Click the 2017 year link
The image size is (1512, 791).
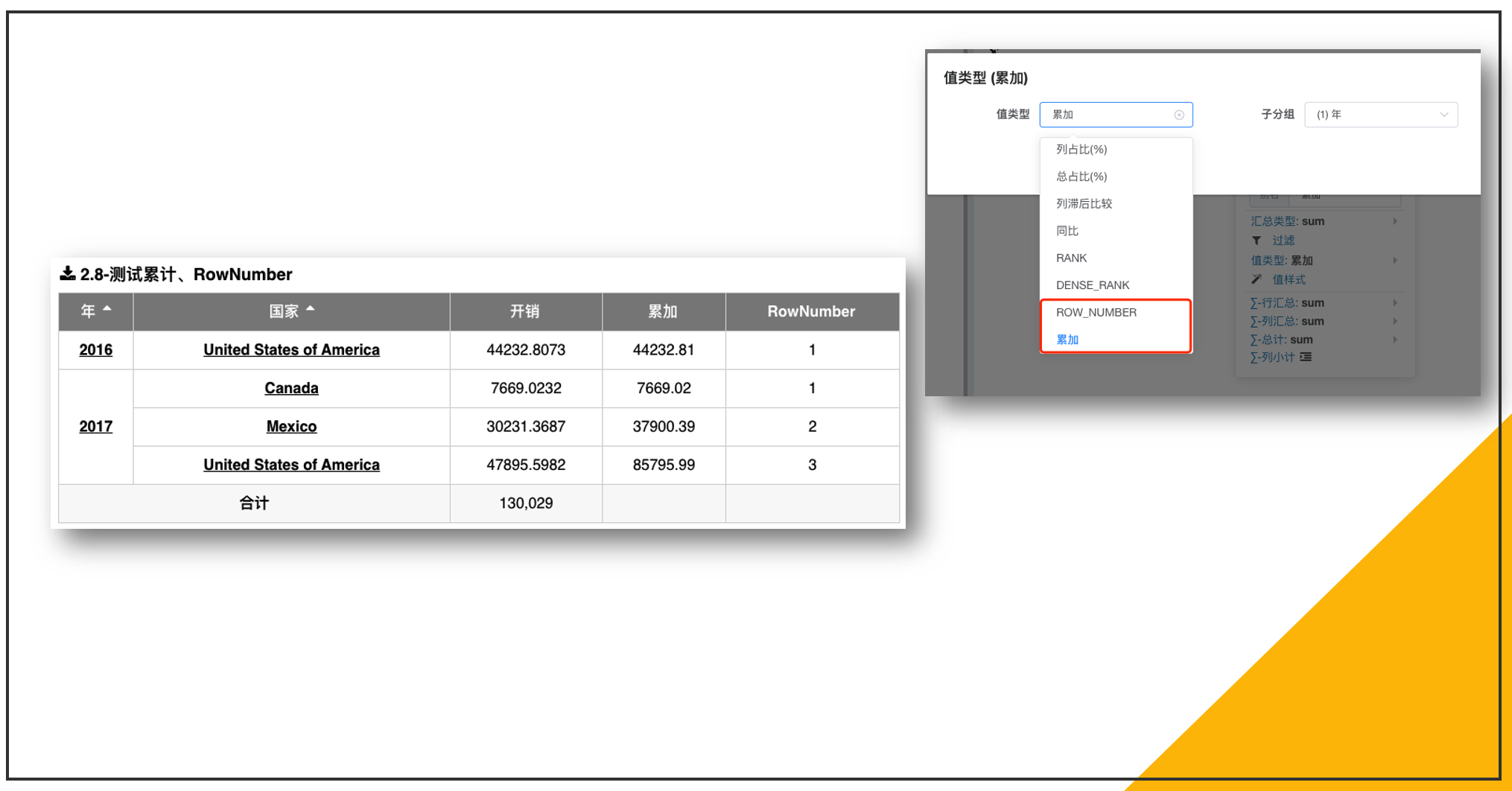coord(95,427)
